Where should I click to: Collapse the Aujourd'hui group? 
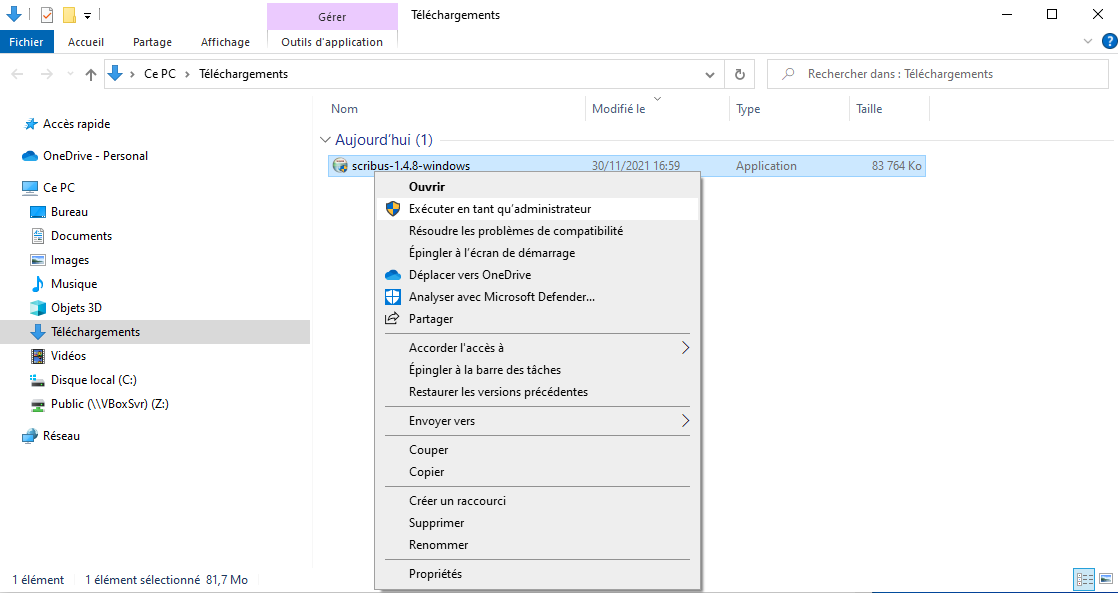pyautogui.click(x=324, y=140)
